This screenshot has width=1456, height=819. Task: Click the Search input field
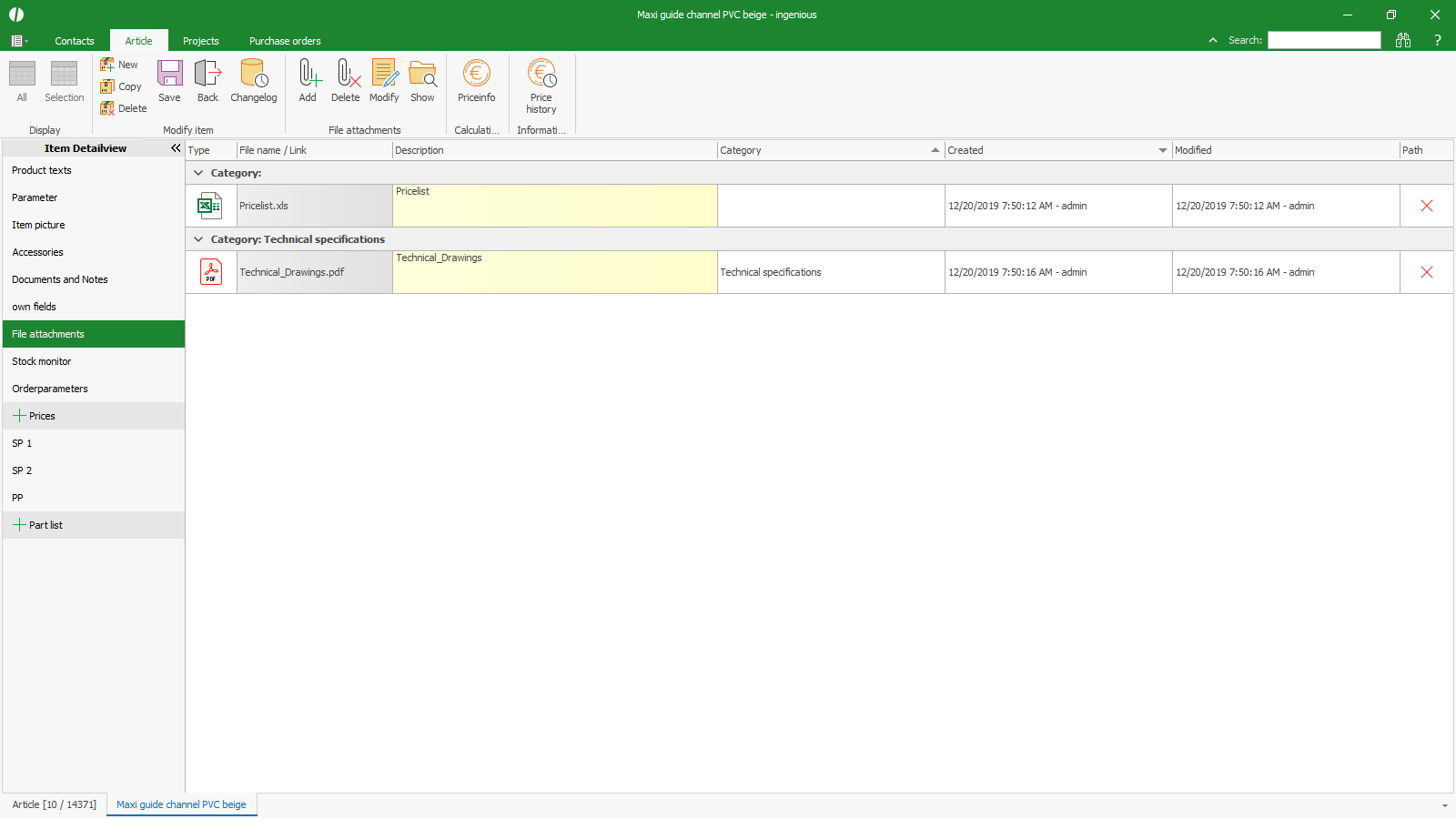pyautogui.click(x=1323, y=40)
